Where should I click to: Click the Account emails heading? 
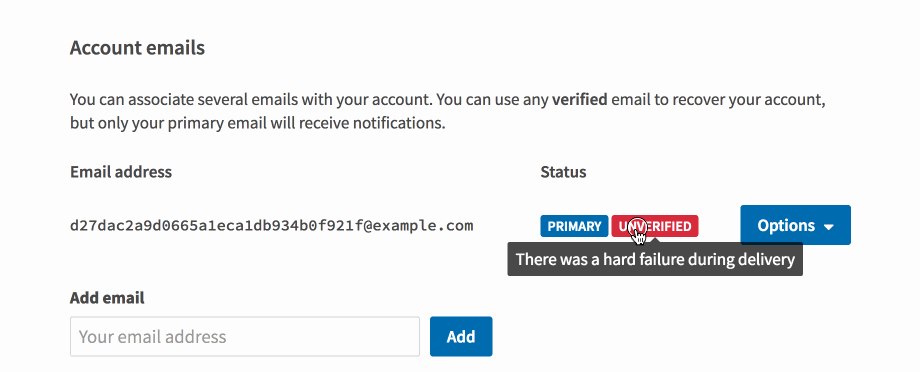tap(137, 48)
